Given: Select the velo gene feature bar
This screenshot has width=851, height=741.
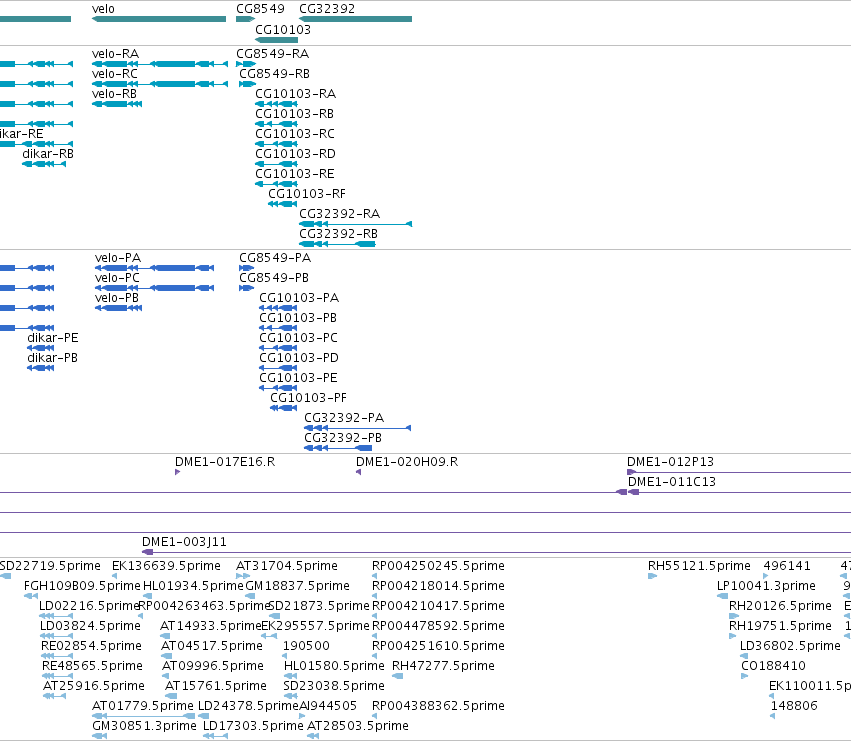Looking at the screenshot, I should point(159,19).
